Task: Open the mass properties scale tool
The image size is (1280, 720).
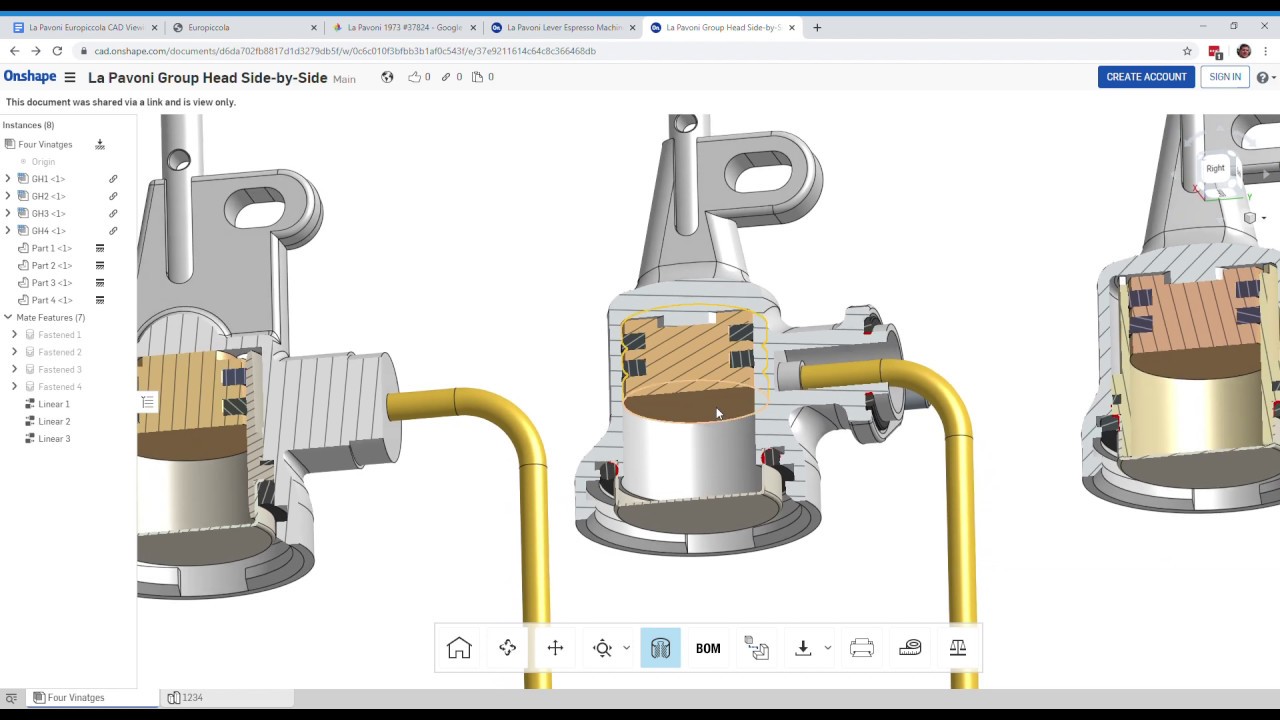Action: point(957,648)
